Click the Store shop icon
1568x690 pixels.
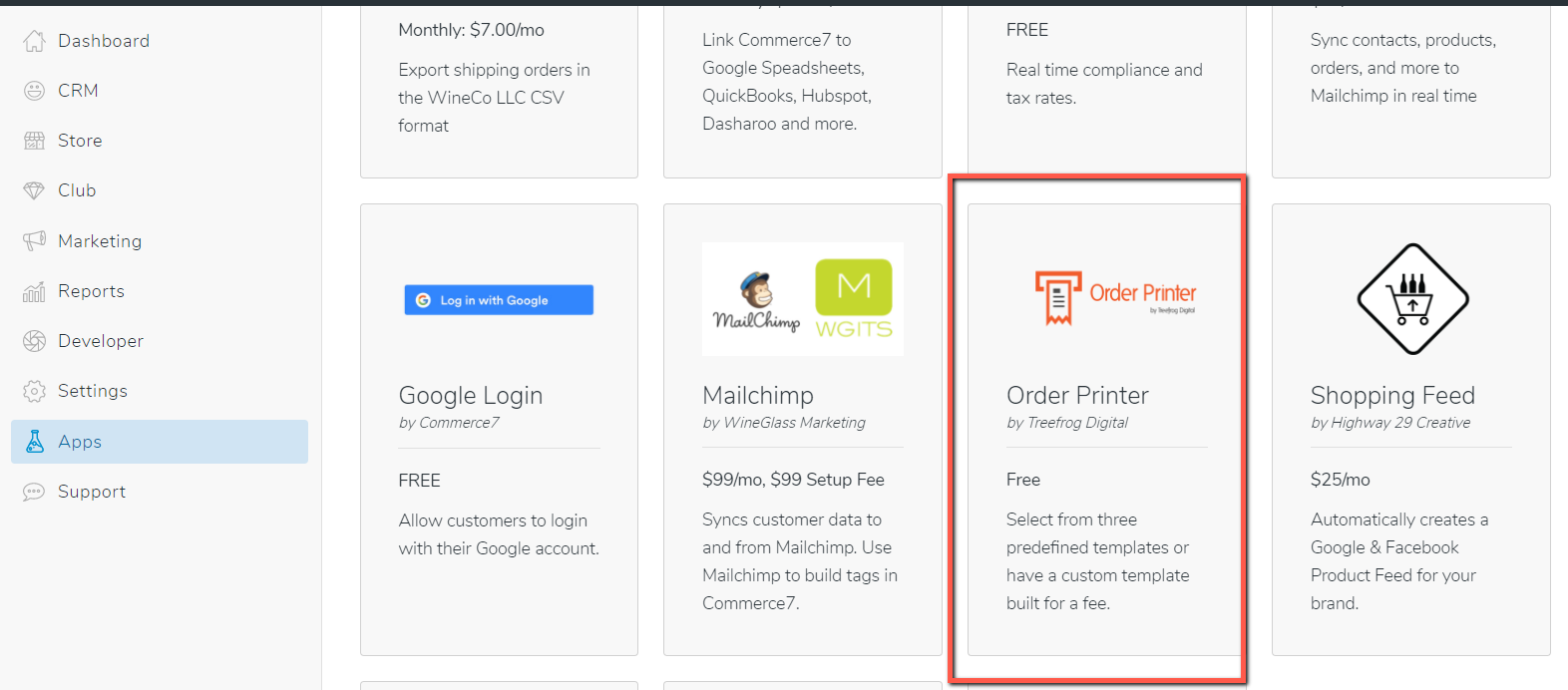pyautogui.click(x=35, y=141)
